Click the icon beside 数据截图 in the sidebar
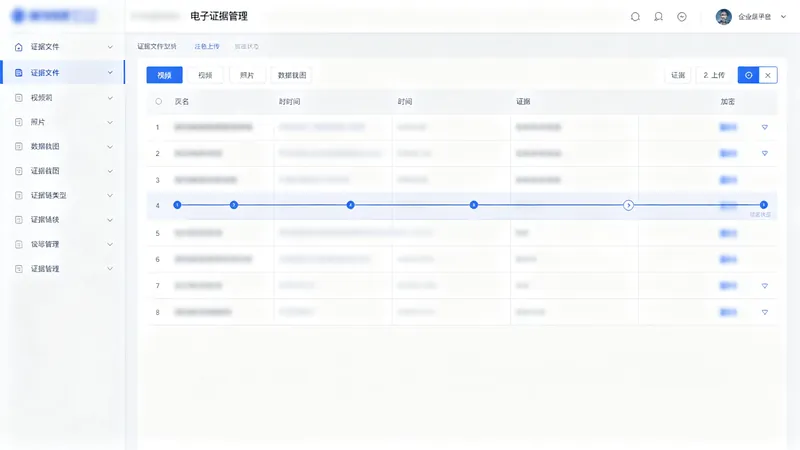Image resolution: width=800 pixels, height=450 pixels. [19, 146]
